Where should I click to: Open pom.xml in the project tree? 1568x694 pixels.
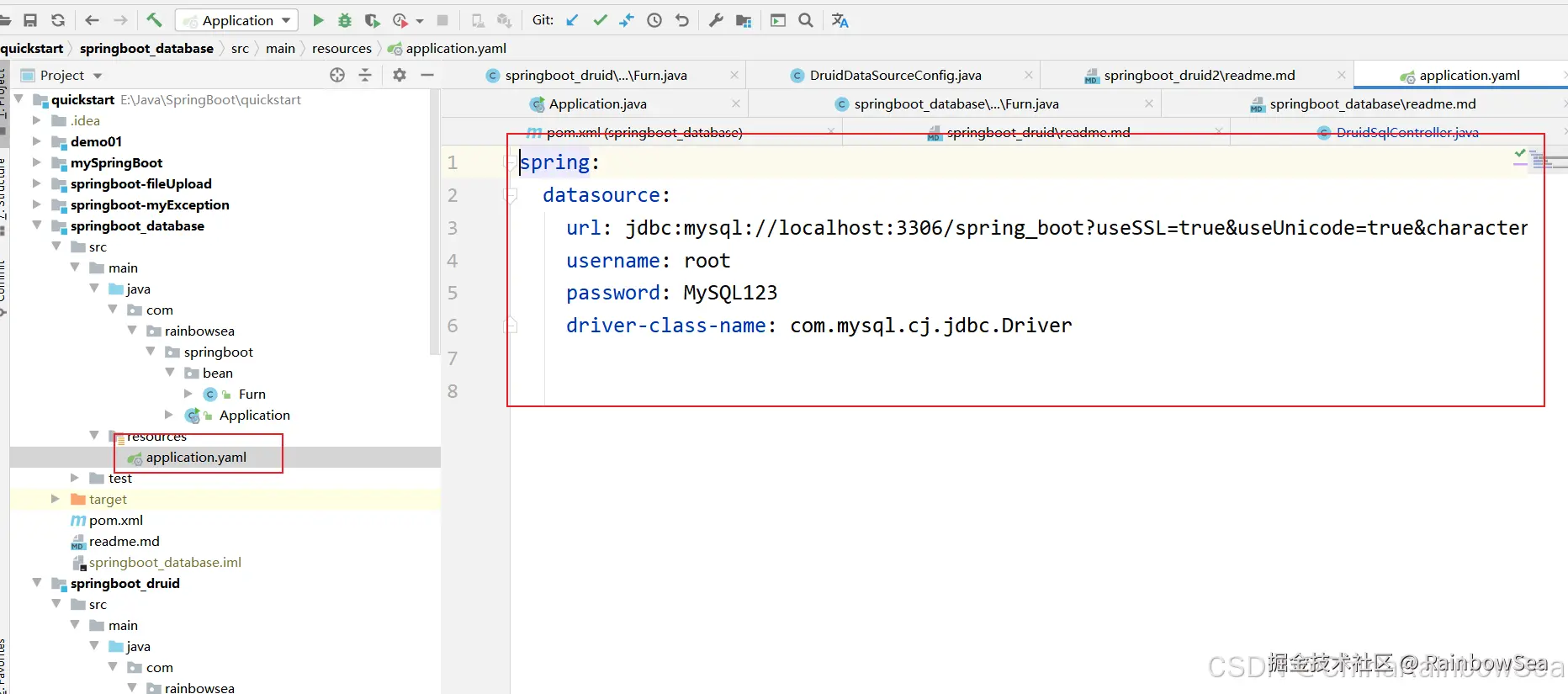[x=116, y=520]
